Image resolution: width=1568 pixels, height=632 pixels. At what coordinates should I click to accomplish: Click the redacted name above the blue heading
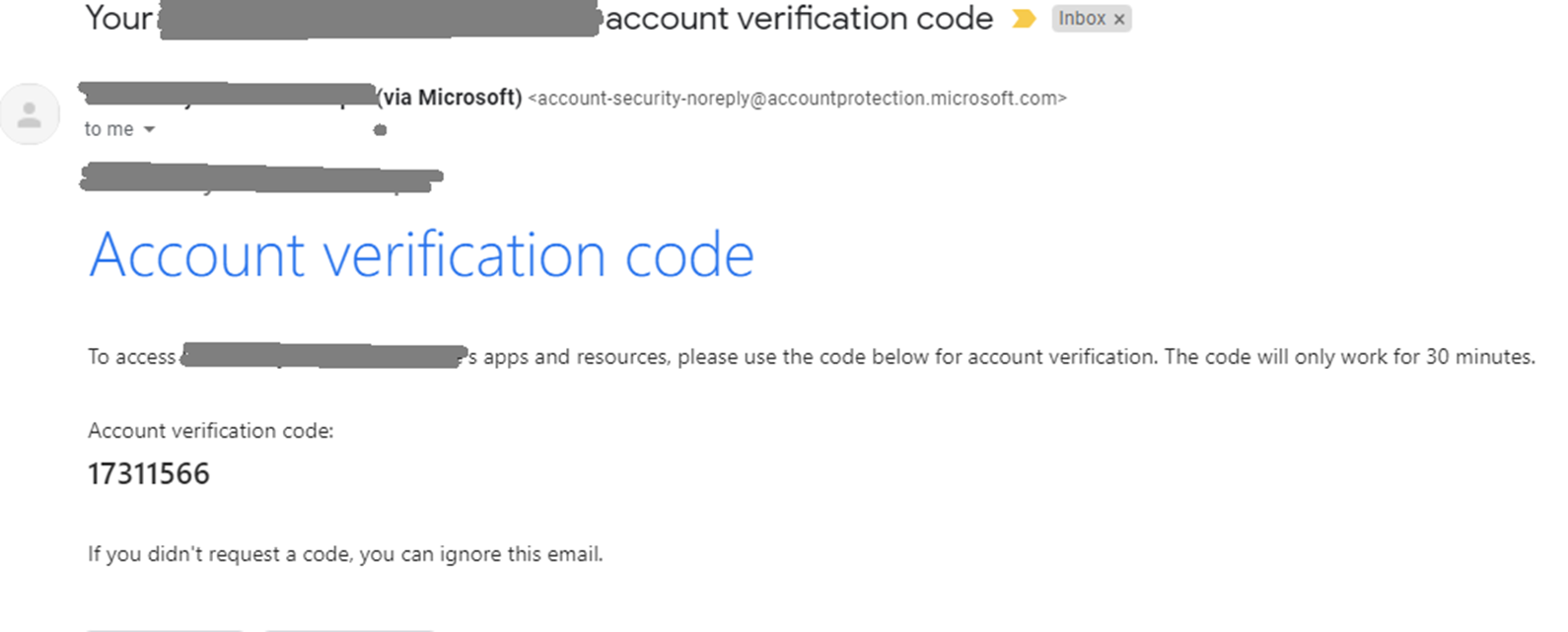[260, 178]
